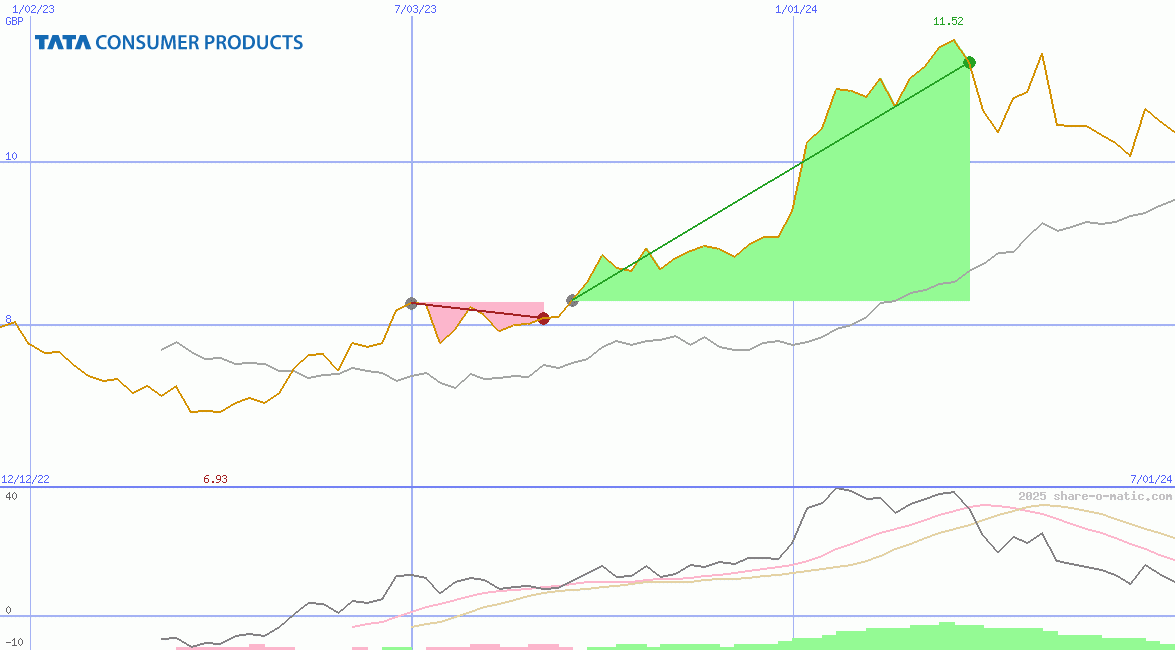Image resolution: width=1175 pixels, height=650 pixels.
Task: Click the 12/12/22 start-date label
Action: point(23,478)
